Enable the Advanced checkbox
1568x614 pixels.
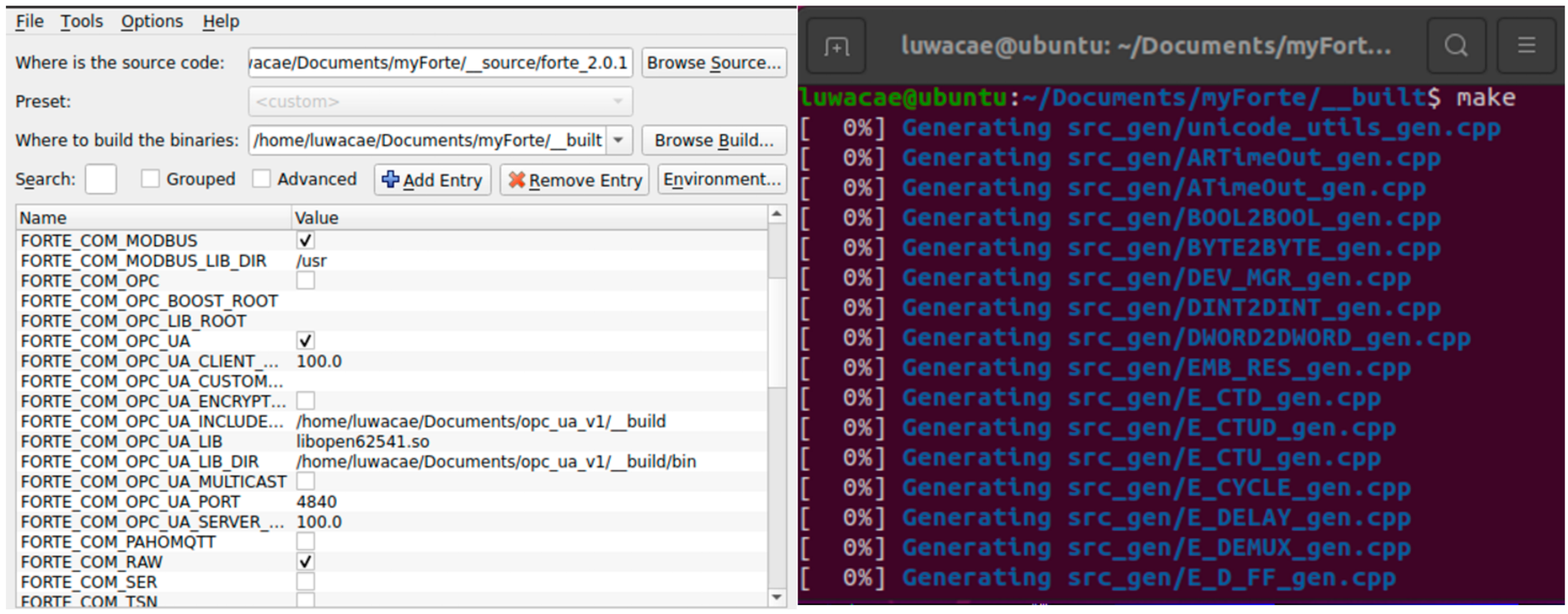point(262,179)
